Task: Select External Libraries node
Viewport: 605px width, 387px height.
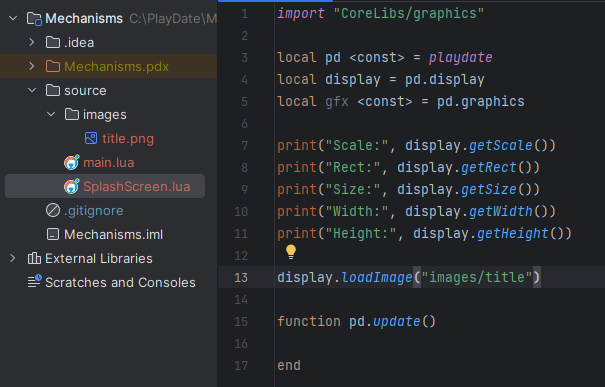Action: click(99, 258)
